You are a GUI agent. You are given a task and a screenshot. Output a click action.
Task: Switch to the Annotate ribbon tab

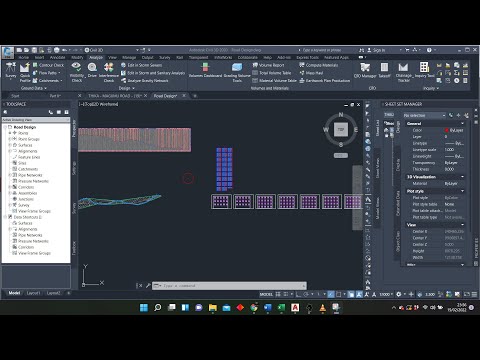(57, 58)
